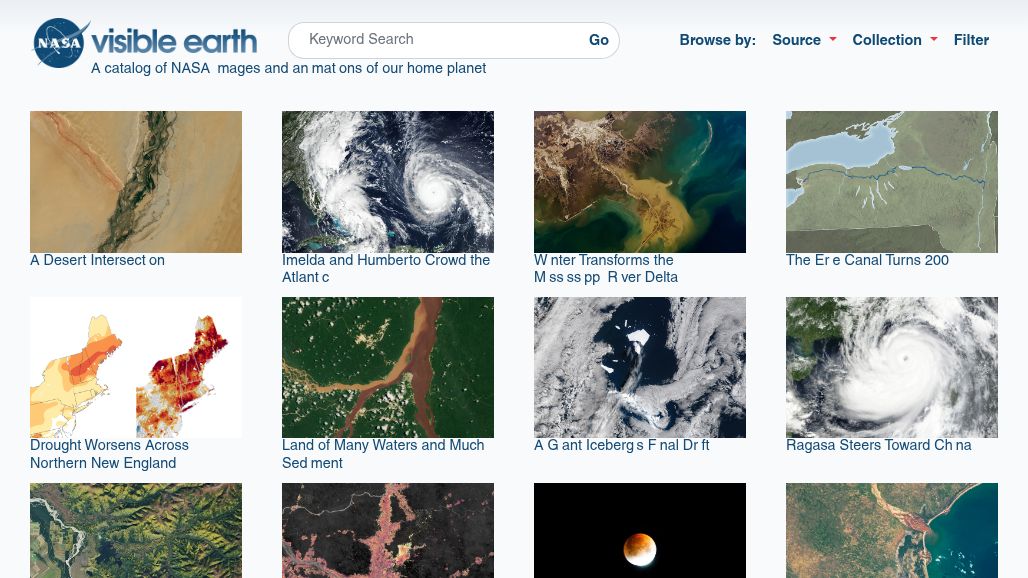The image size is (1028, 578).
Task: Click the hurricane Ragasa satellite thumbnail
Action: (x=892, y=367)
